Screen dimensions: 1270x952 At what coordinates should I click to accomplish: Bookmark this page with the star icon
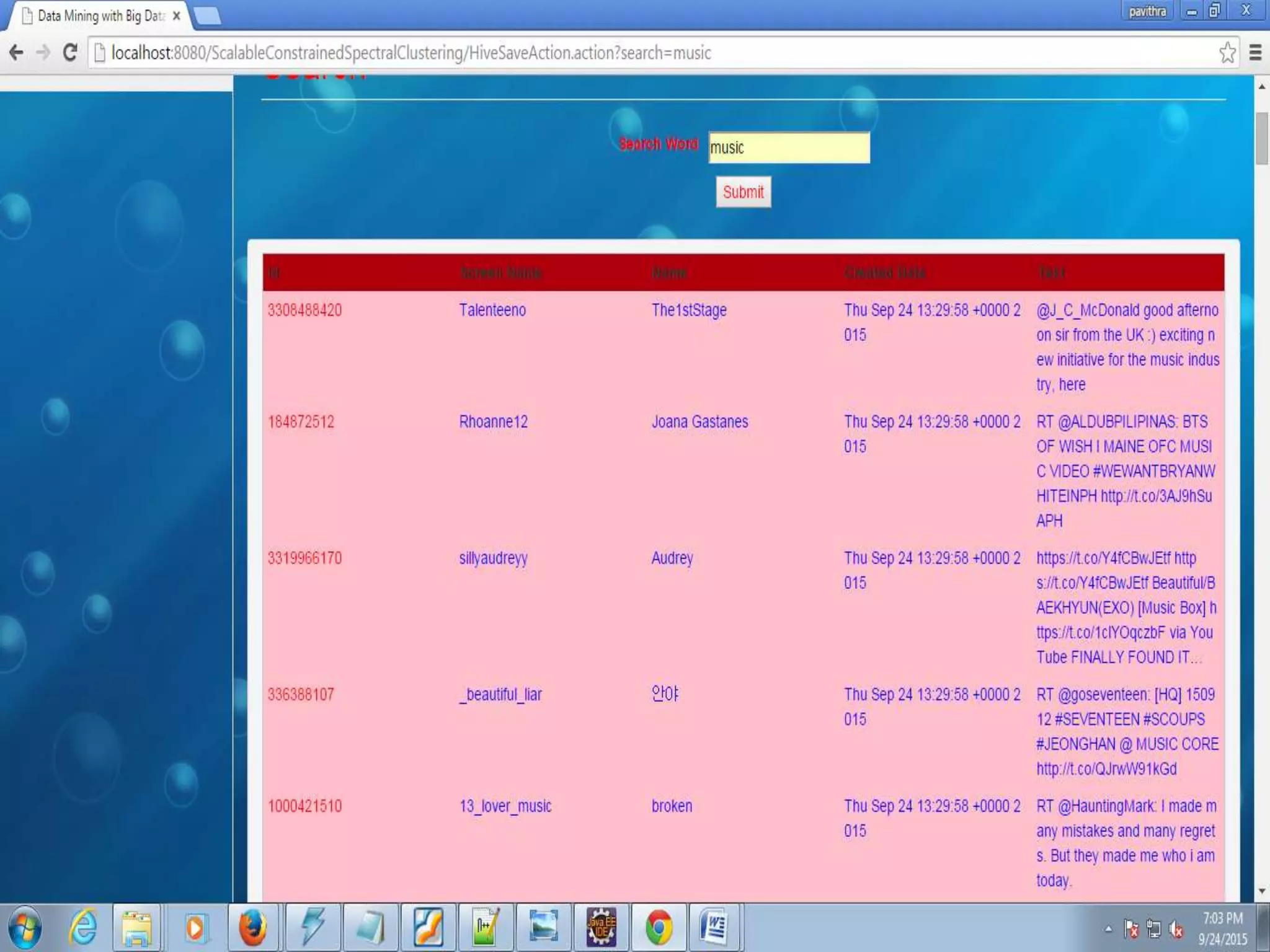tap(1227, 53)
